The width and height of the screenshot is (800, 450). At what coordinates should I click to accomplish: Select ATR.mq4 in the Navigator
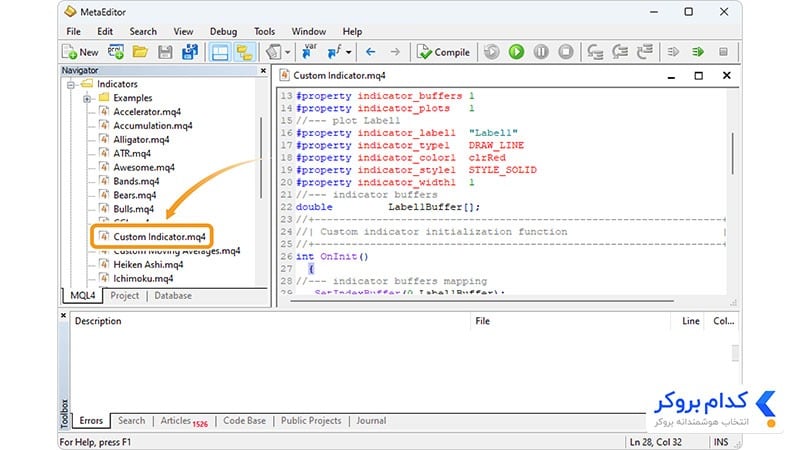132,154
